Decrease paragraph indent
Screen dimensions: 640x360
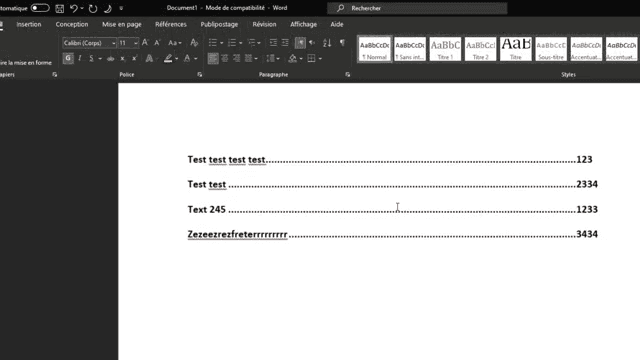pyautogui.click(x=273, y=42)
